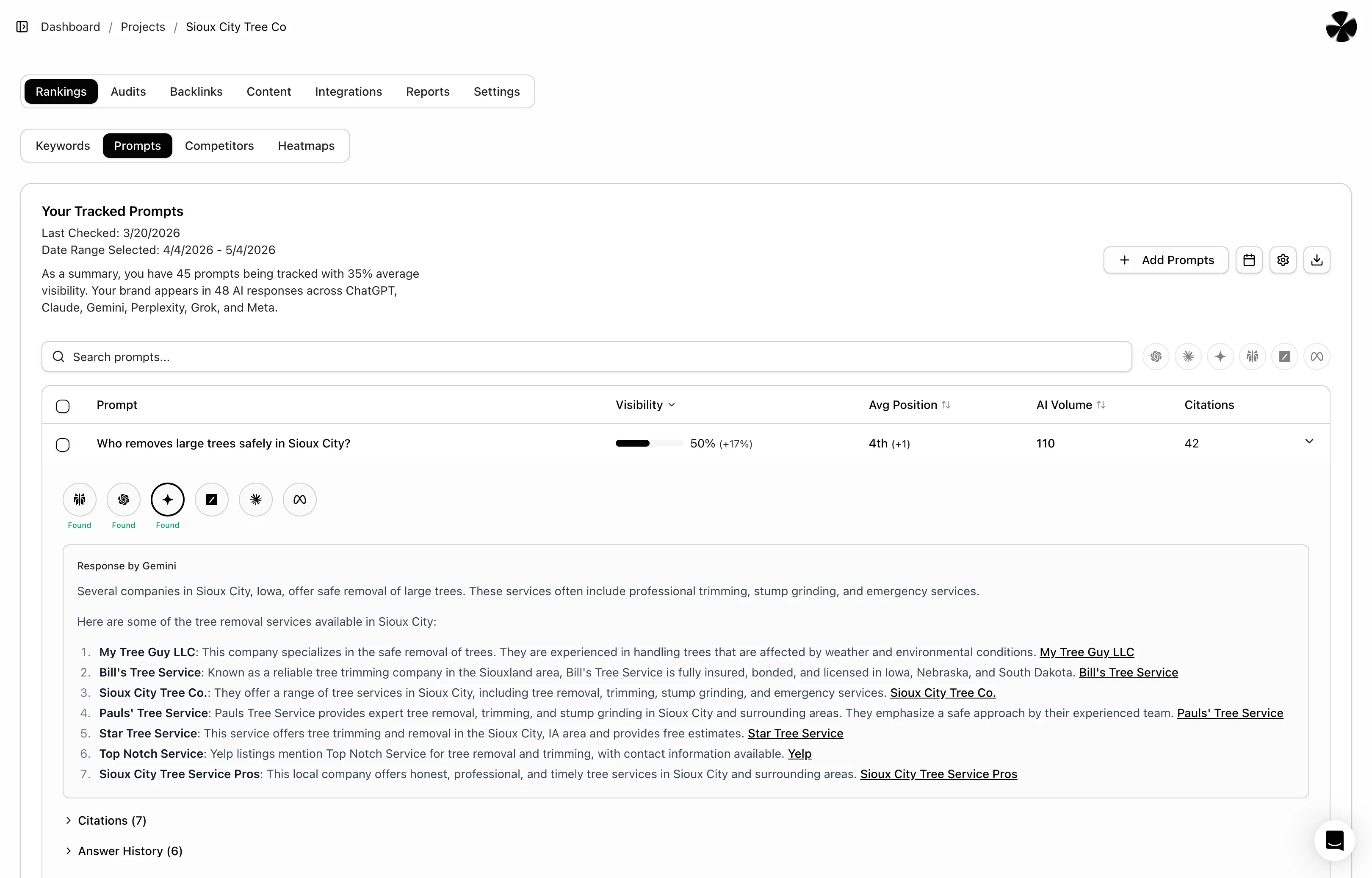Go to Projects breadcrumb
Viewport: 1372px width, 878px height.
point(143,27)
